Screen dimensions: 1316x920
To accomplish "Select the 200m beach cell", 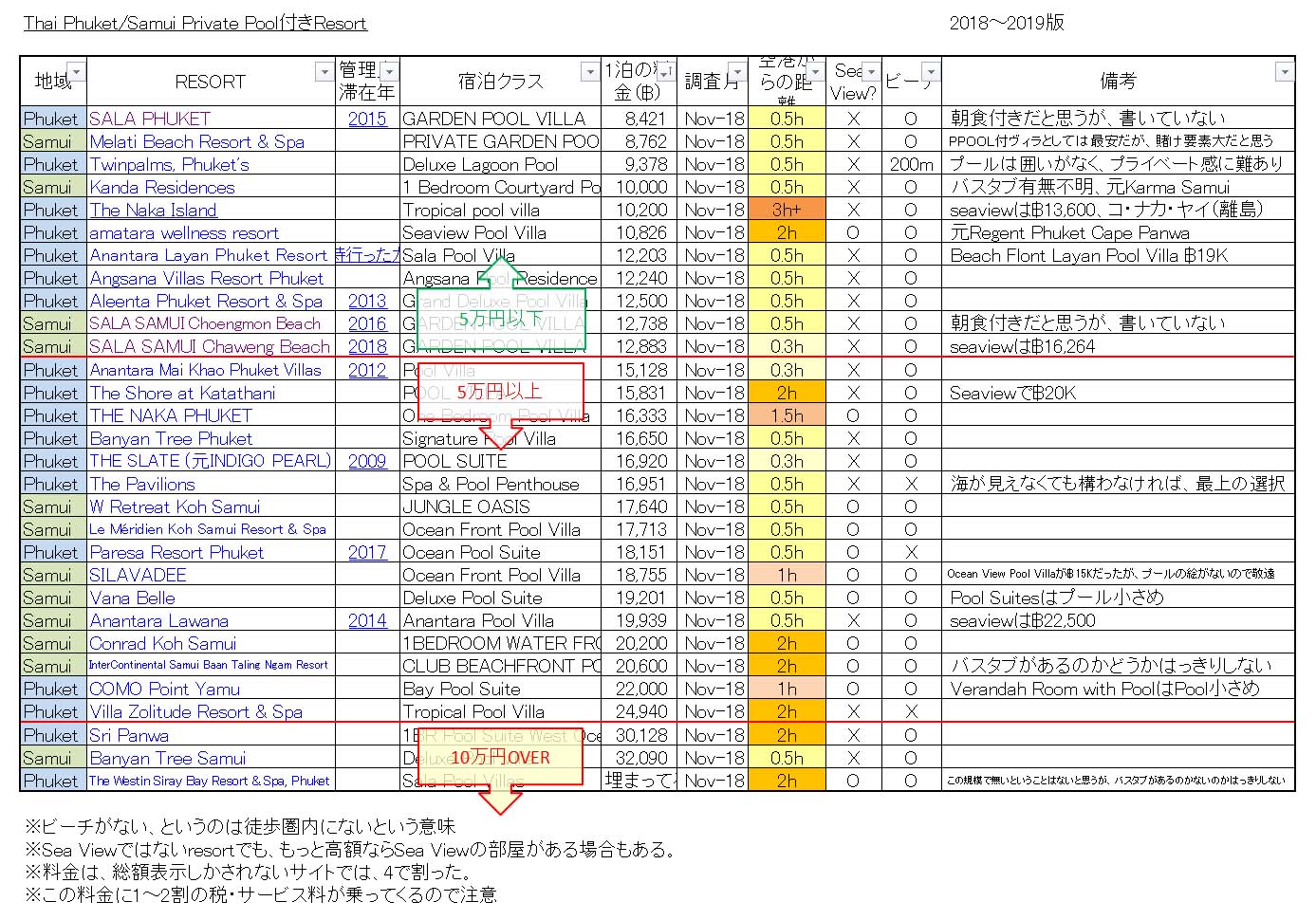I will pos(911,164).
